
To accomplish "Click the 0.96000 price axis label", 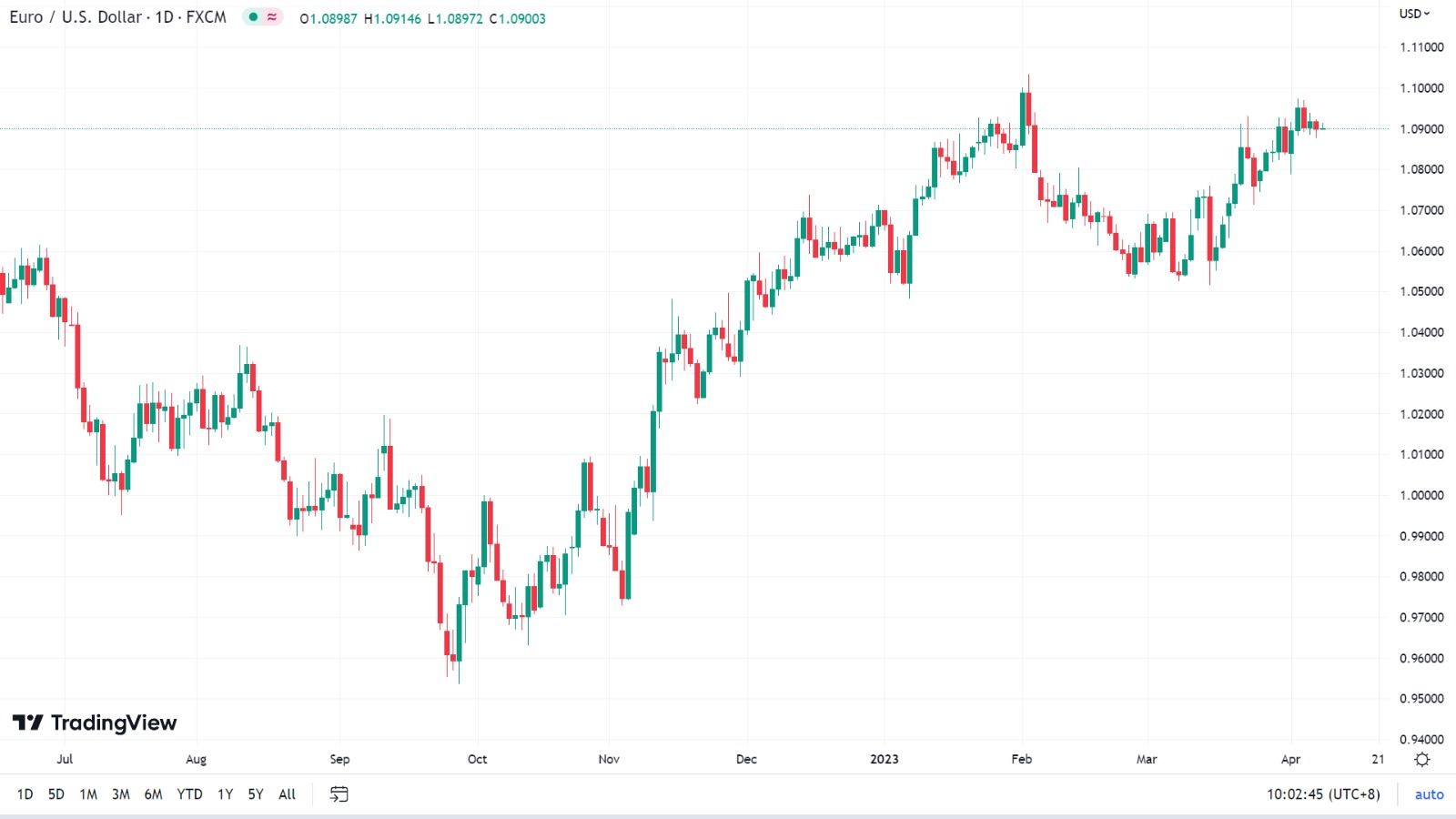I will 1421,658.
